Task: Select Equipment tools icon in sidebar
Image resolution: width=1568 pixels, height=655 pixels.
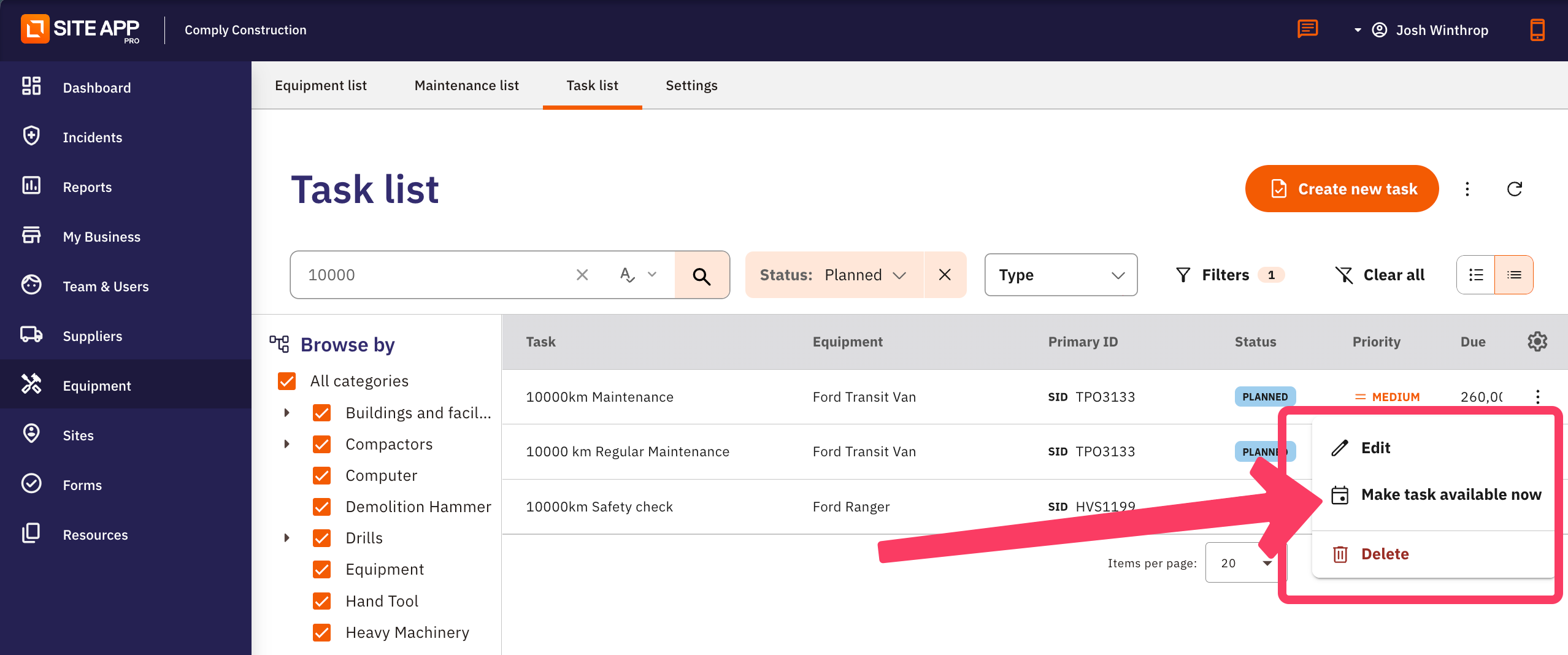Action: 31,385
